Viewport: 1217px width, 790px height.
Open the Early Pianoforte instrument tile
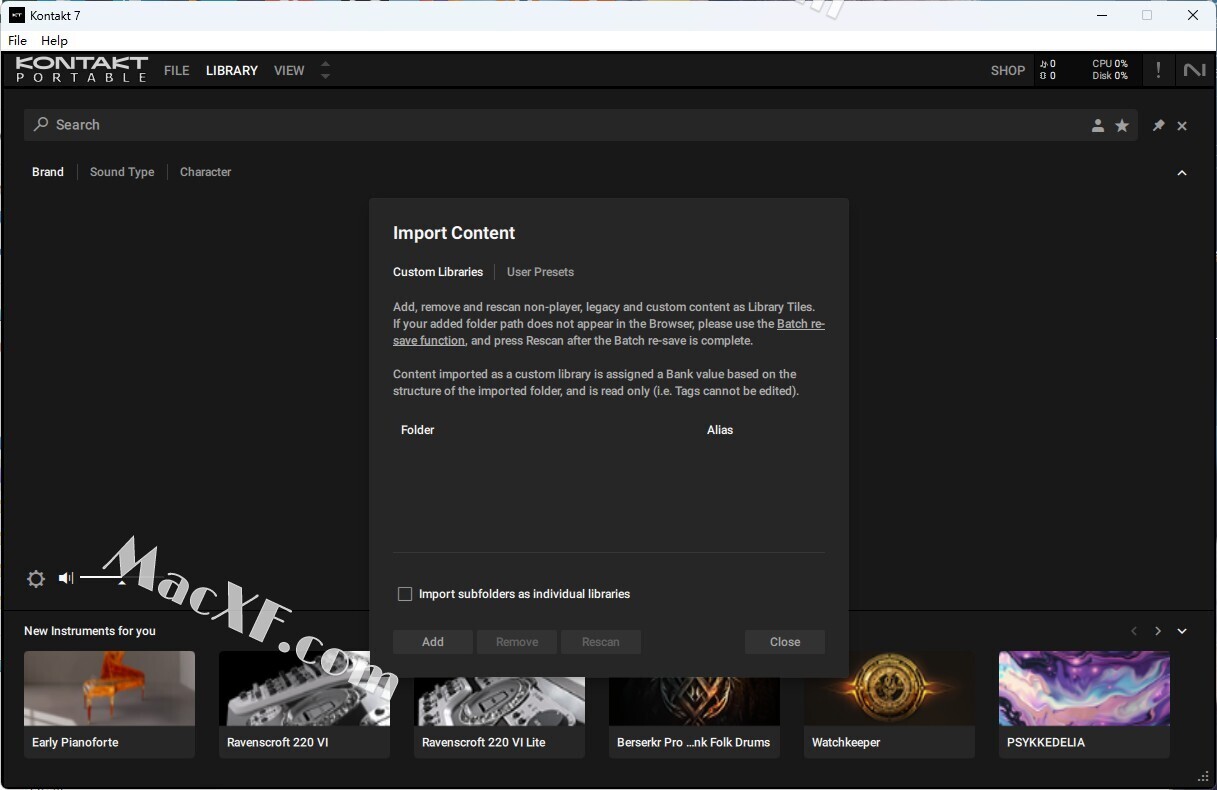point(109,704)
